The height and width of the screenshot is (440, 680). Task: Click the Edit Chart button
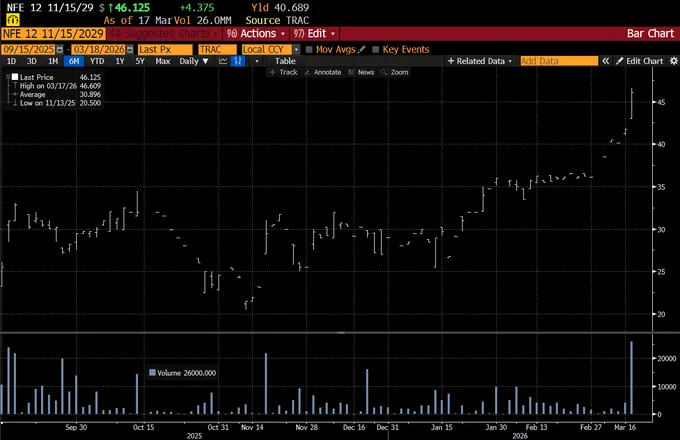(640, 61)
